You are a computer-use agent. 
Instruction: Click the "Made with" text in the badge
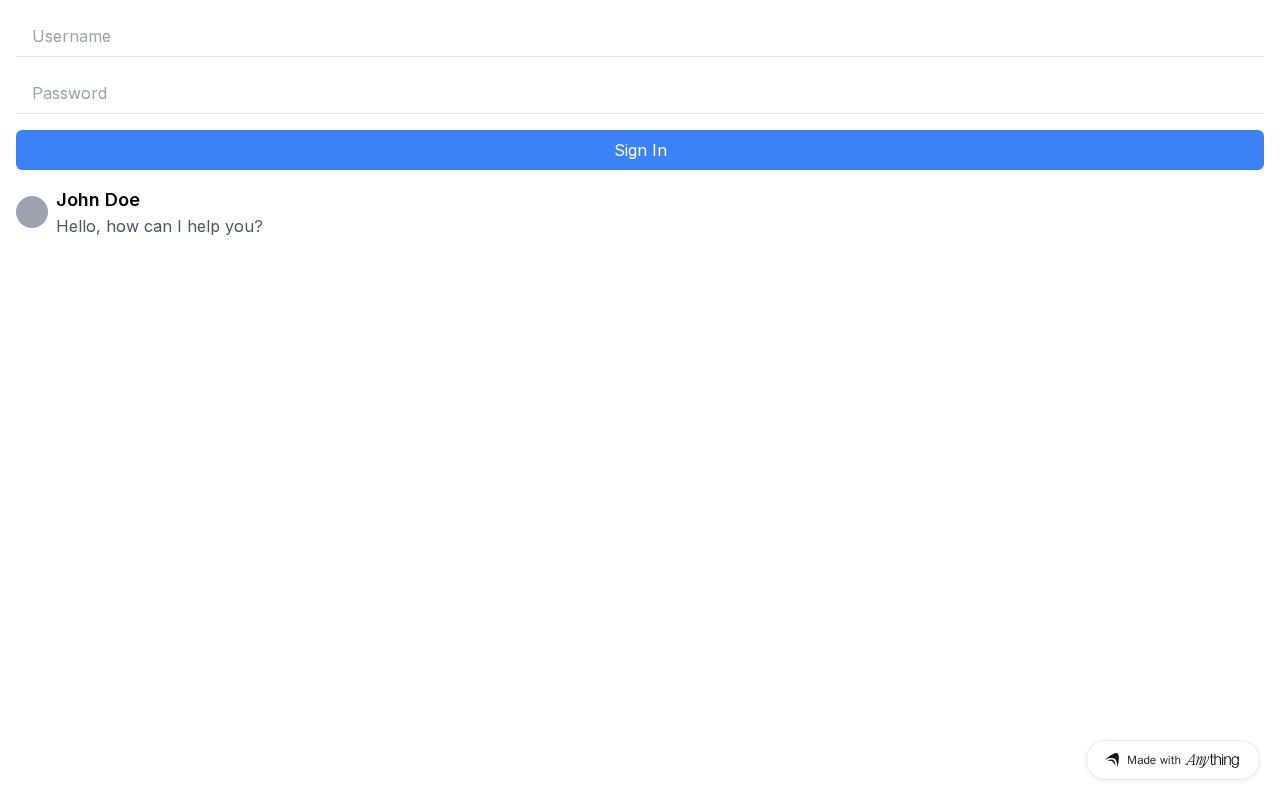[1153, 760]
